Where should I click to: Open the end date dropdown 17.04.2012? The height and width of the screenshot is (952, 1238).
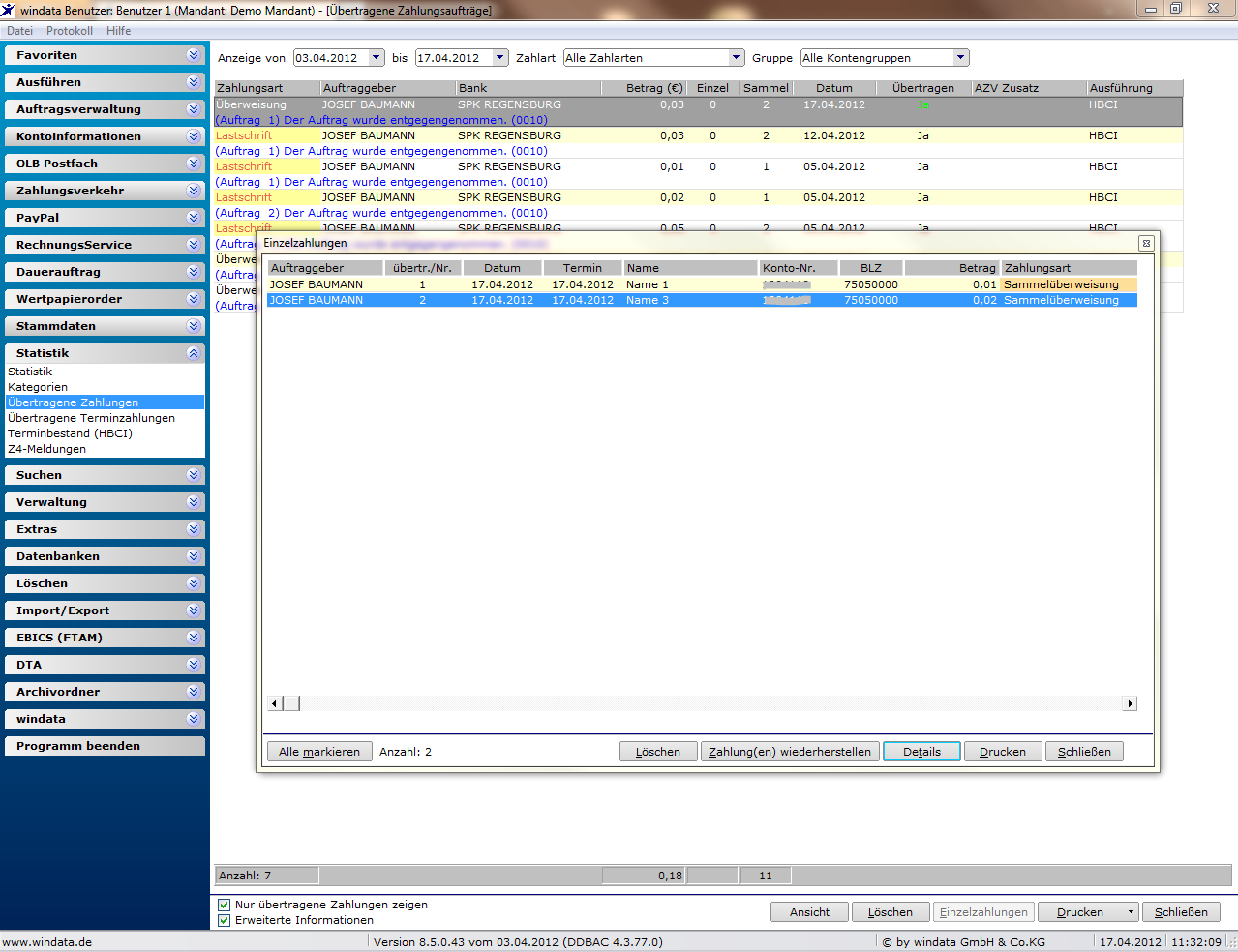tap(500, 58)
